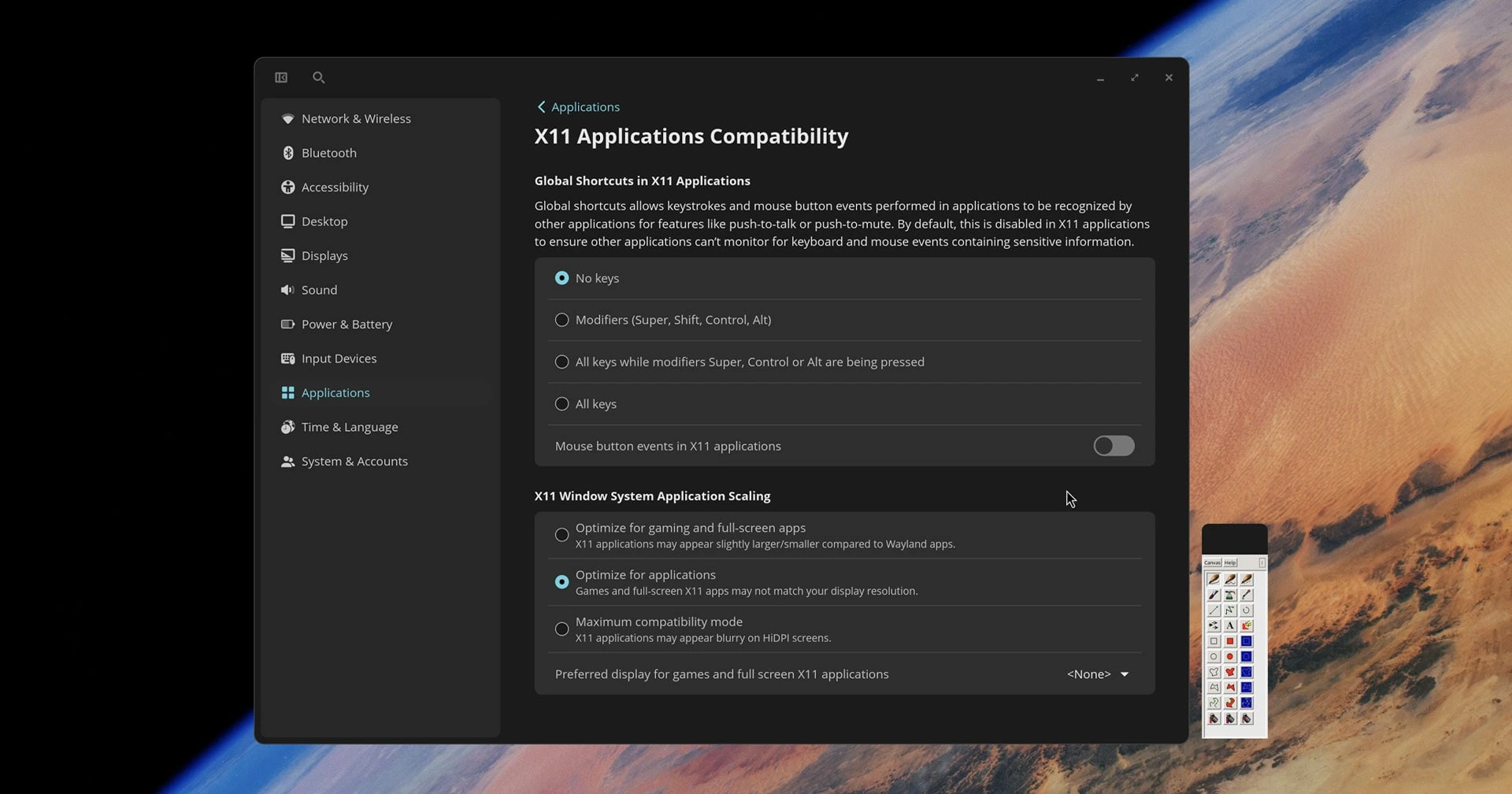Viewport: 1512px width, 794px height.
Task: Open the Accessibility settings page
Action: 380,187
